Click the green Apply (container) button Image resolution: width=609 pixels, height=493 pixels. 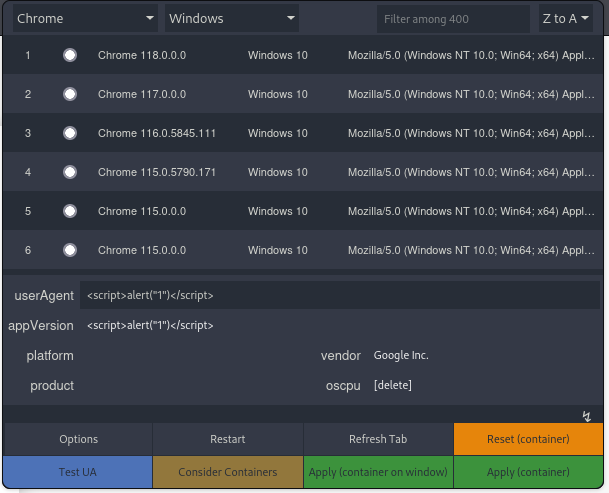point(528,472)
